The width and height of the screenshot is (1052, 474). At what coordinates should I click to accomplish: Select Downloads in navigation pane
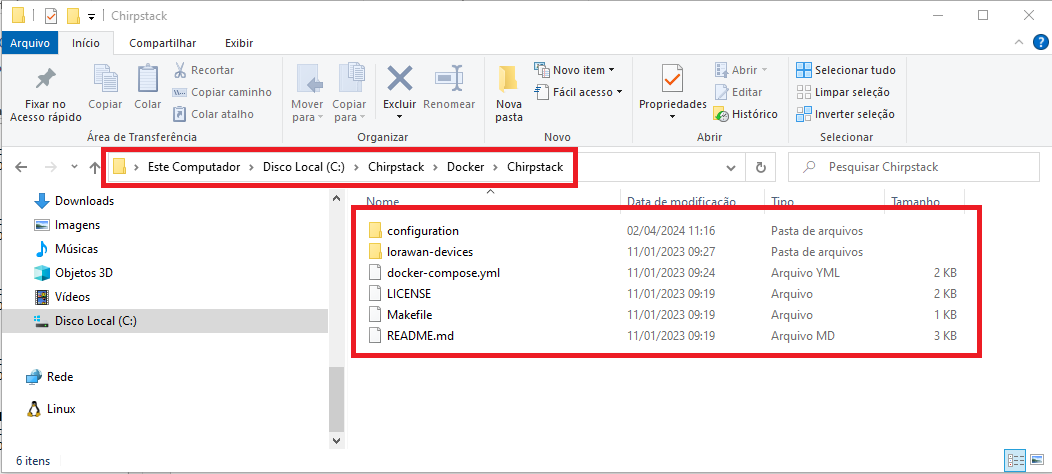74,201
